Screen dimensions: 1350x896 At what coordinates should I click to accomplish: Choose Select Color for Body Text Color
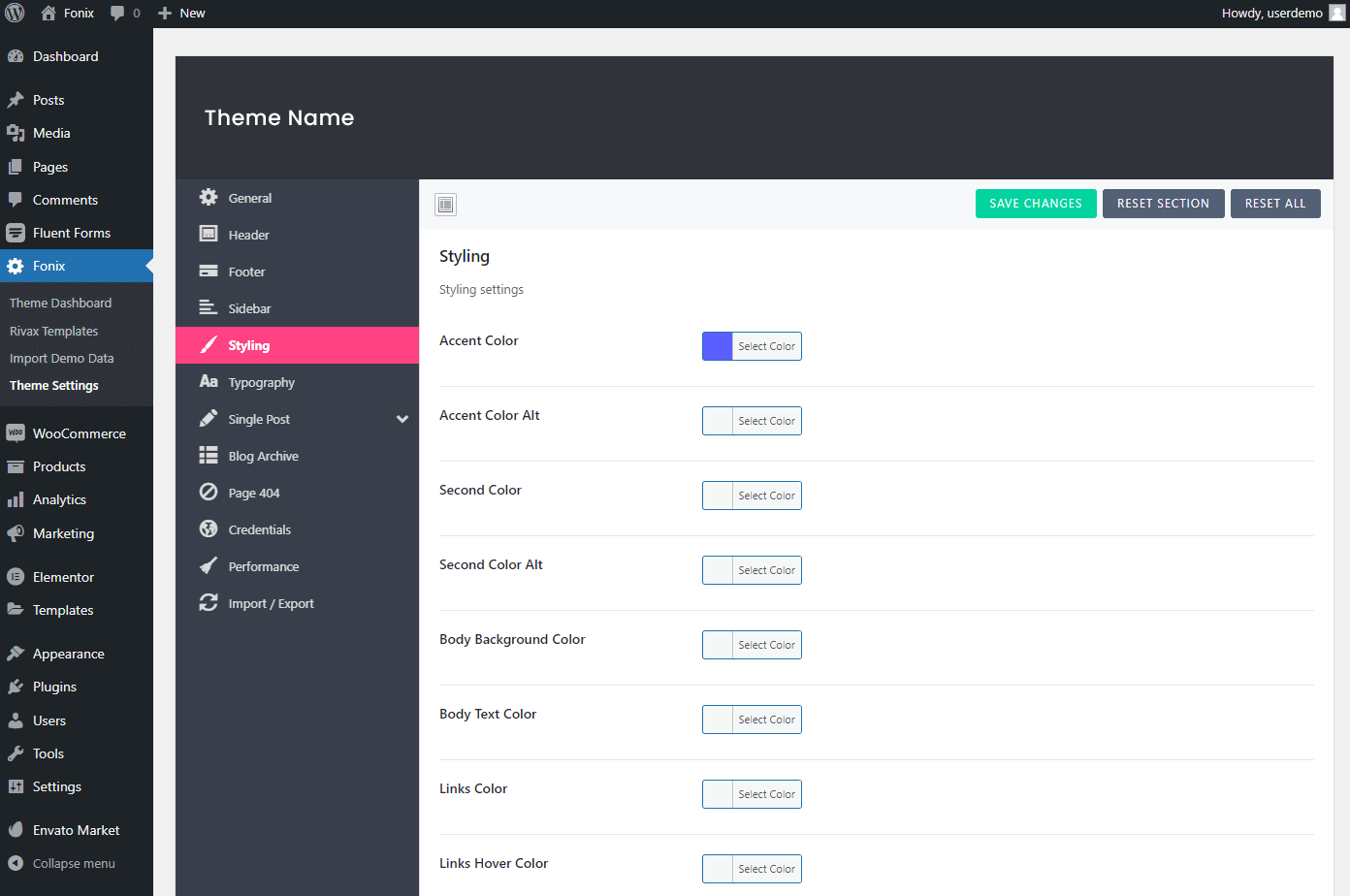(766, 720)
